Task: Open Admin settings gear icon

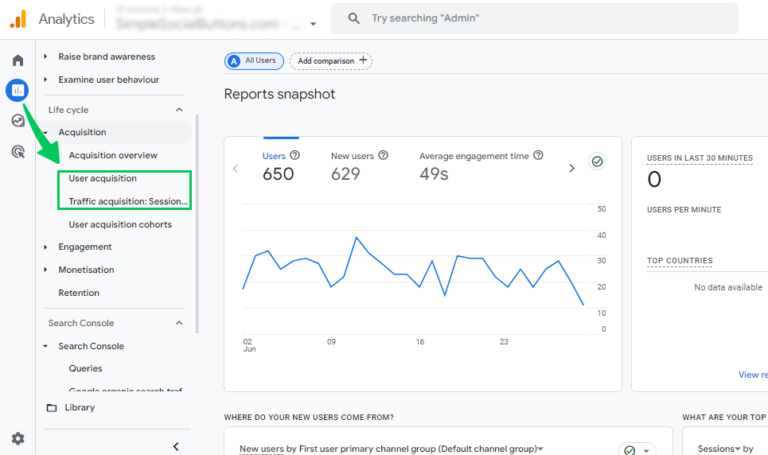Action: (x=17, y=438)
